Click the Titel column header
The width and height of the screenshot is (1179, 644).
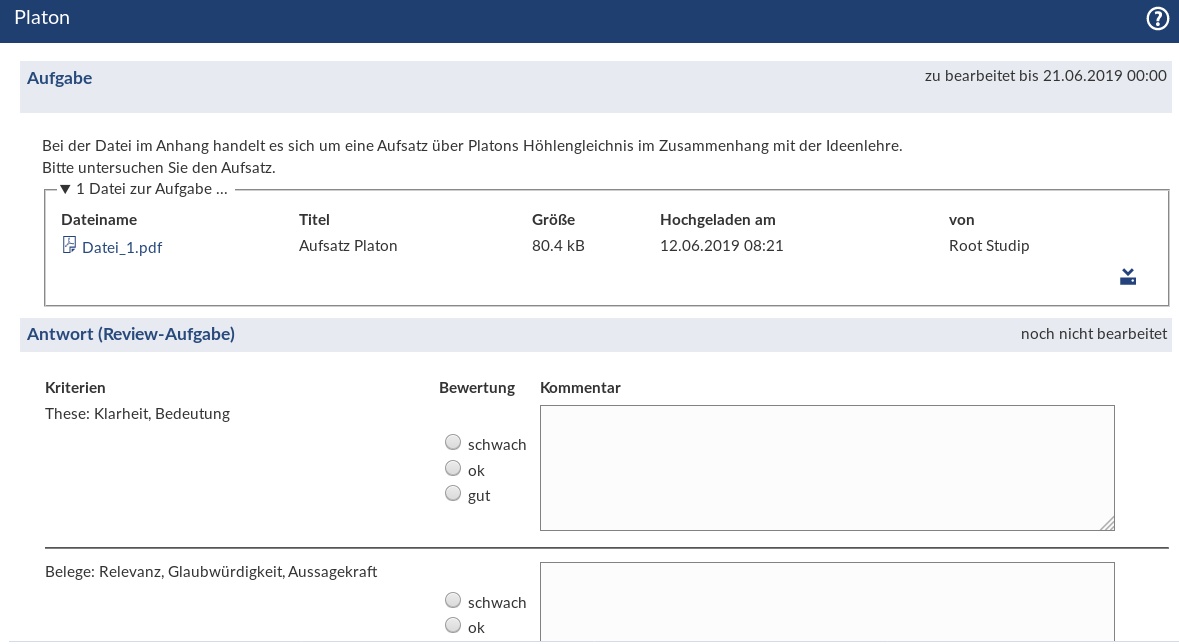314,219
